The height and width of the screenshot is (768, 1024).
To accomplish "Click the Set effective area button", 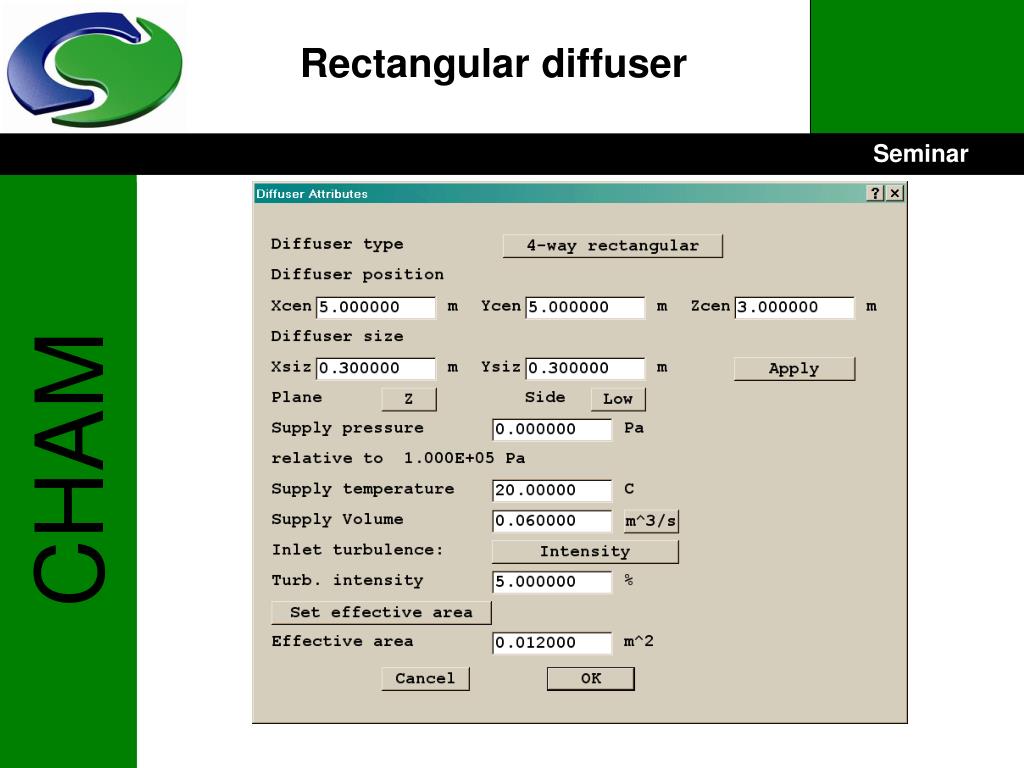I will (x=381, y=613).
